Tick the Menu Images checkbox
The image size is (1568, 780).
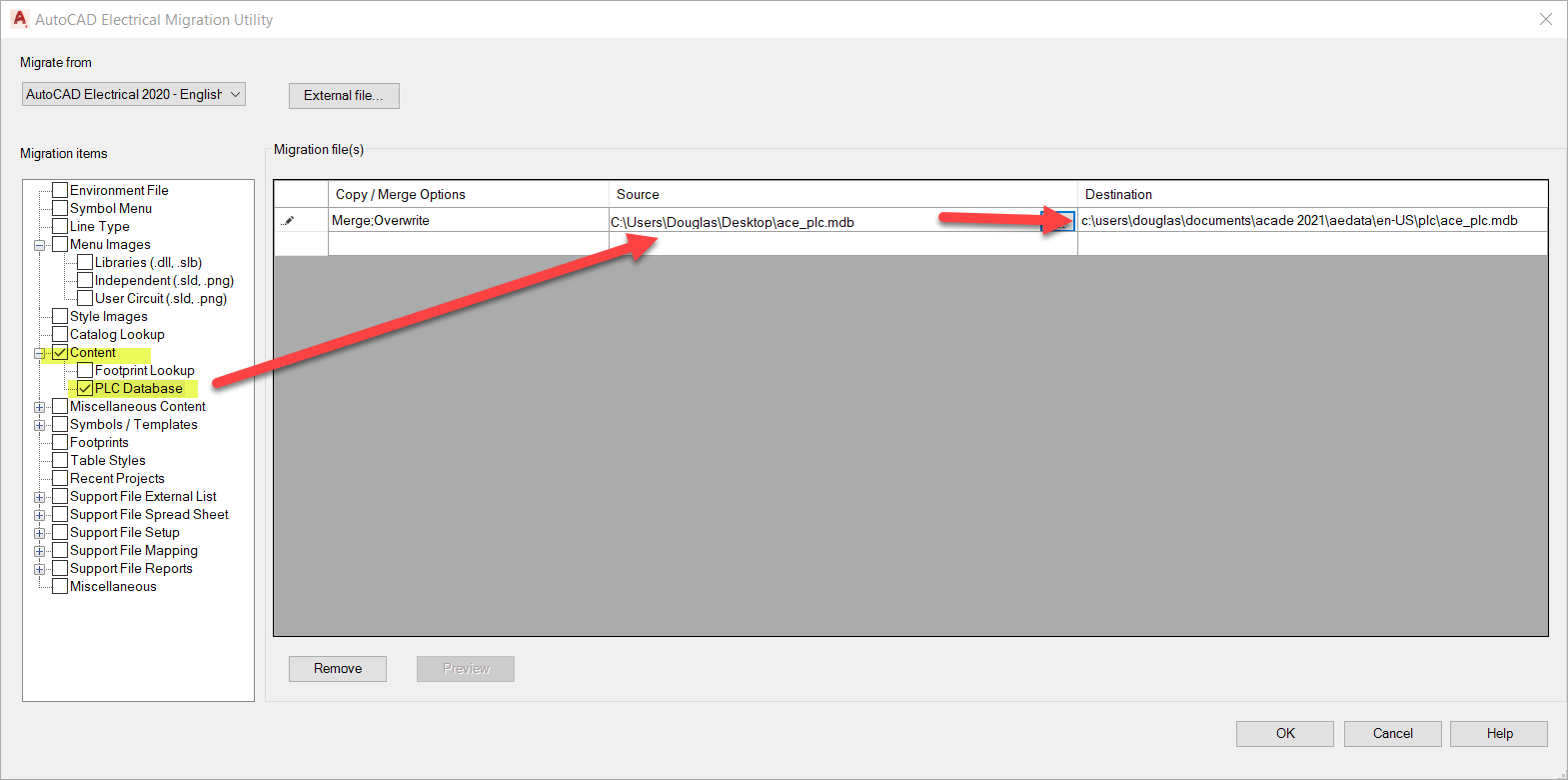pyautogui.click(x=60, y=244)
